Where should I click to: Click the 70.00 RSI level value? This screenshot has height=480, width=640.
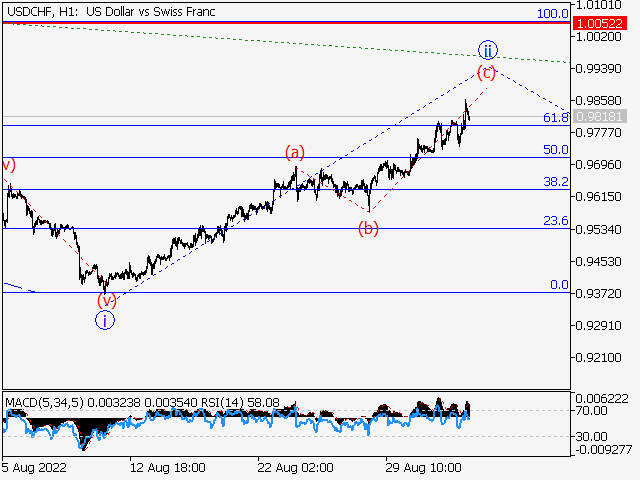click(x=591, y=410)
